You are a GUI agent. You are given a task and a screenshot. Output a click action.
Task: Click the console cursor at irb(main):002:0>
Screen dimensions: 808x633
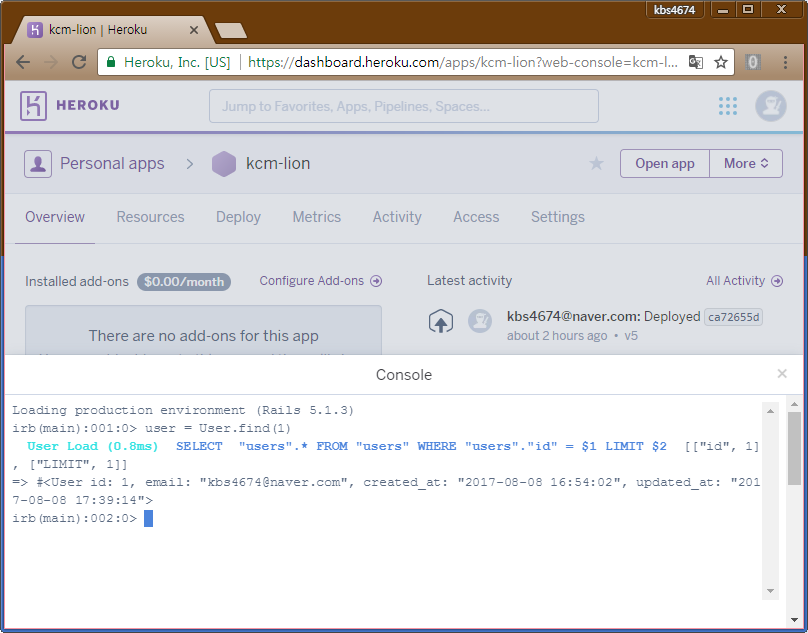tap(148, 519)
